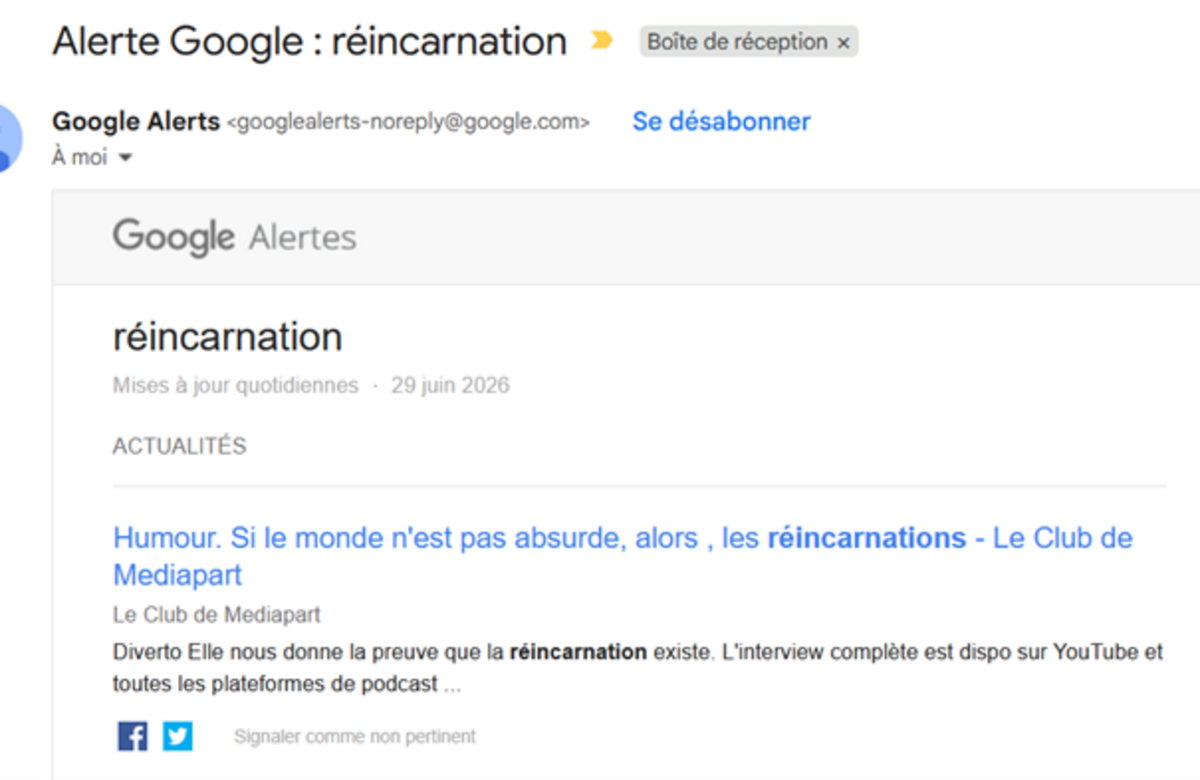Share the article on Twitter
Image resolution: width=1200 pixels, height=780 pixels.
point(178,737)
